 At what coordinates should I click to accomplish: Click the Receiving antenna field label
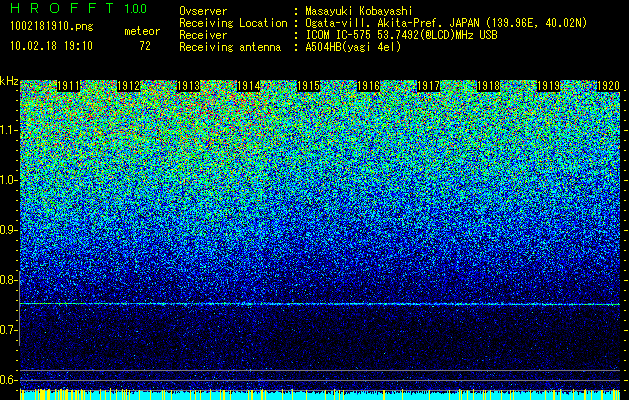coord(230,47)
